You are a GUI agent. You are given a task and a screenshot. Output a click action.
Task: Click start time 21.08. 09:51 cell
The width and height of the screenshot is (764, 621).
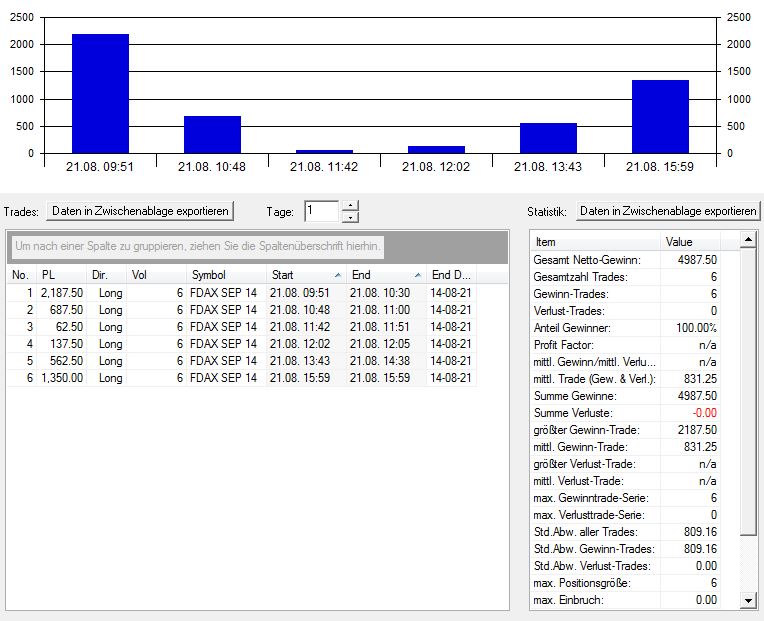306,293
